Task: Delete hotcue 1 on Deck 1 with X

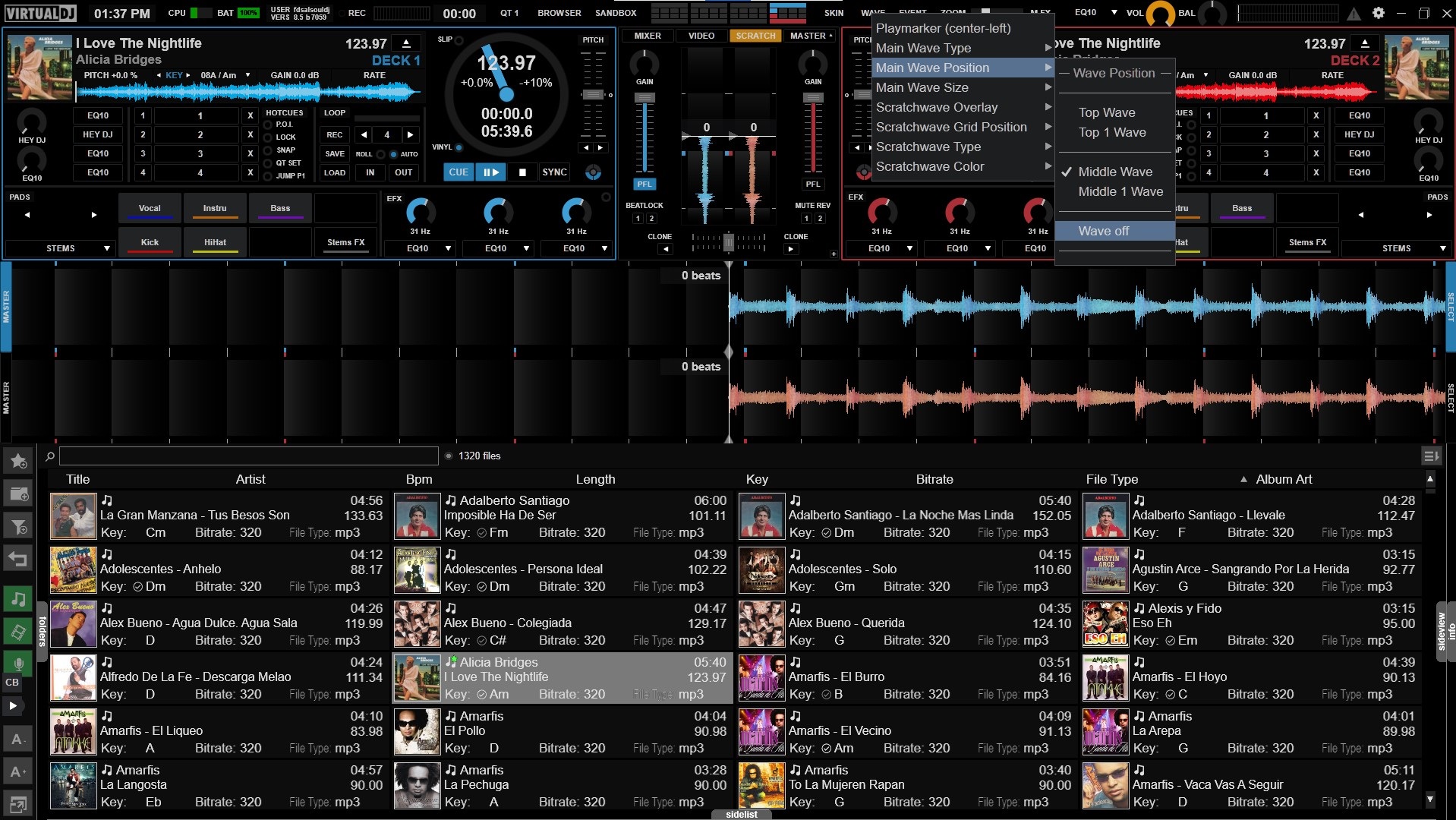Action: tap(250, 116)
